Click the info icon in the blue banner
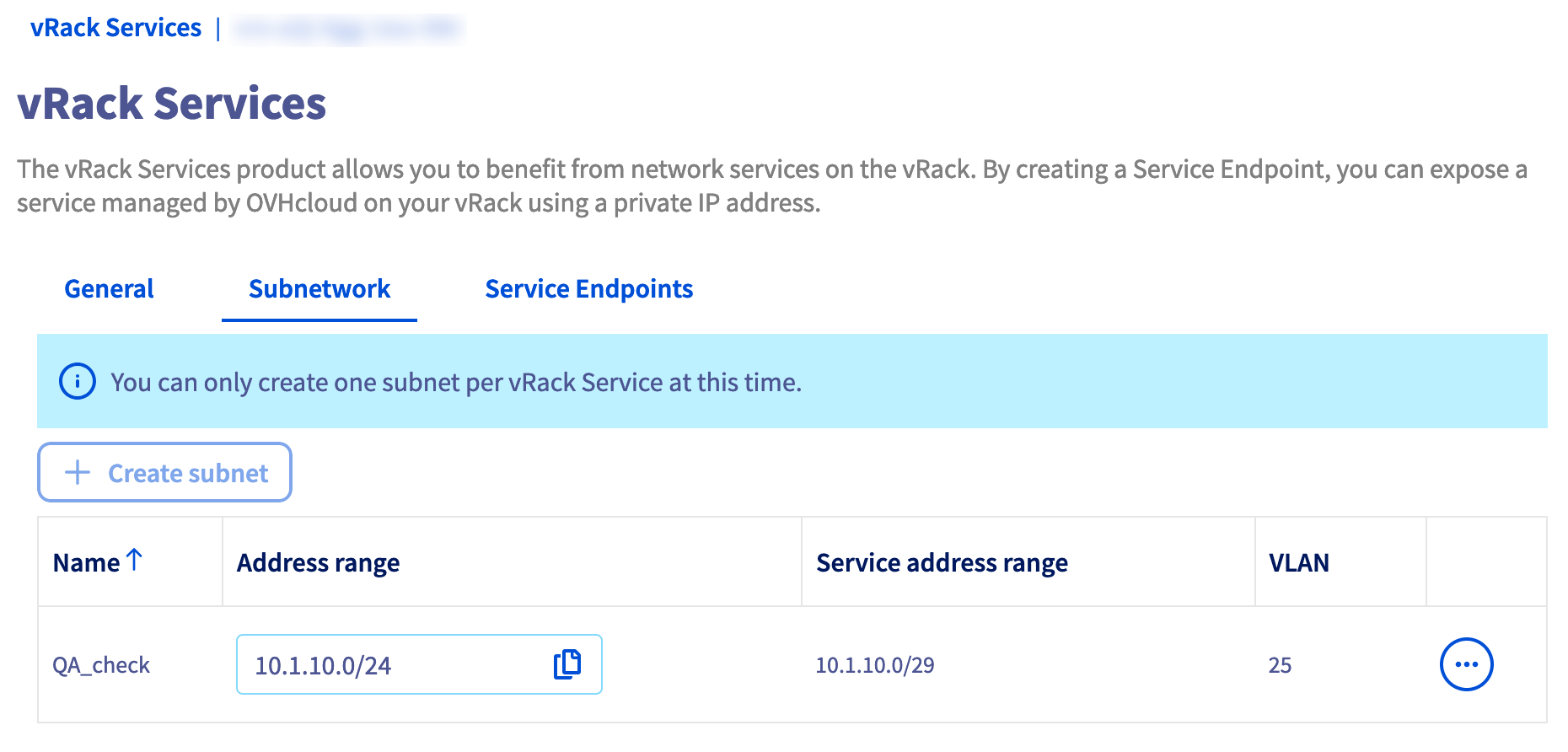The image size is (1568, 752). click(78, 382)
